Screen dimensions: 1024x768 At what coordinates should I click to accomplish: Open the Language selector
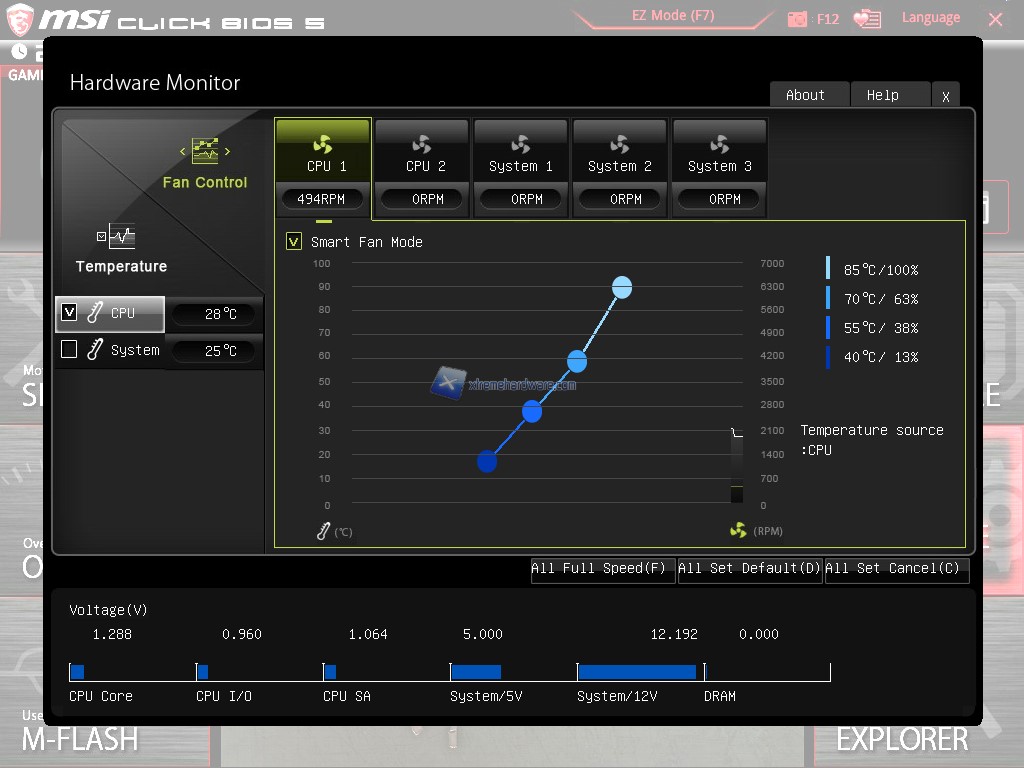pos(930,18)
